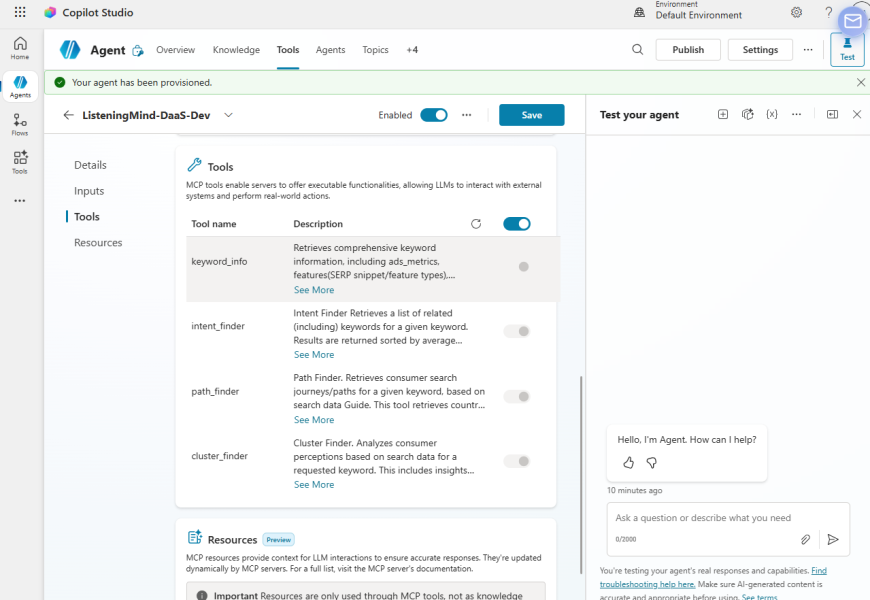Open the Topics tab

(375, 50)
